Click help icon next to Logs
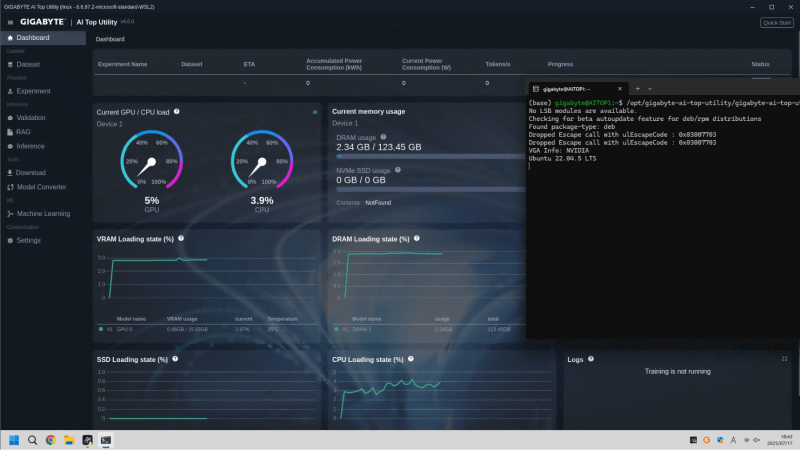This screenshot has height=450, width=800. 591,359
